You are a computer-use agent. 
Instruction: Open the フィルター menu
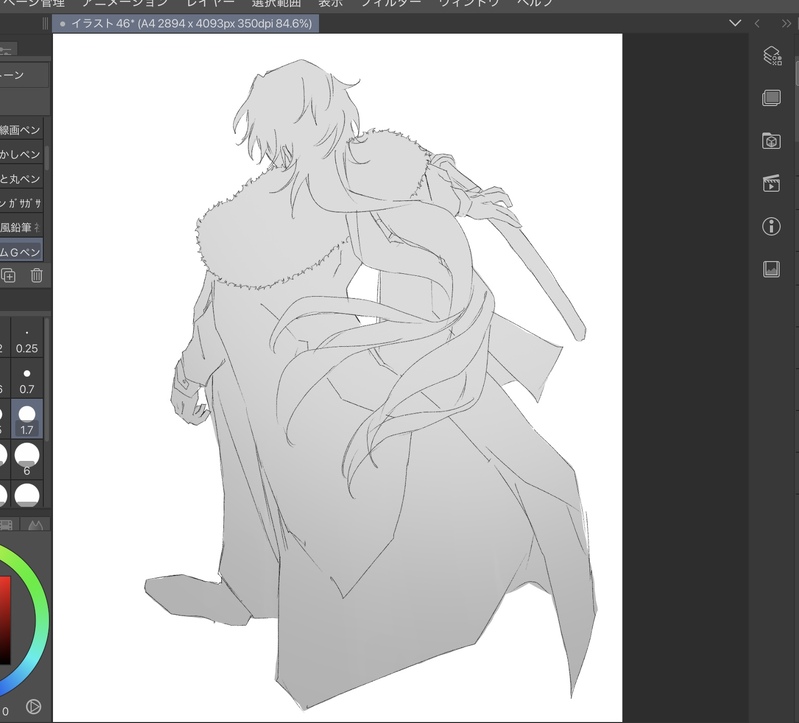tap(391, 3)
